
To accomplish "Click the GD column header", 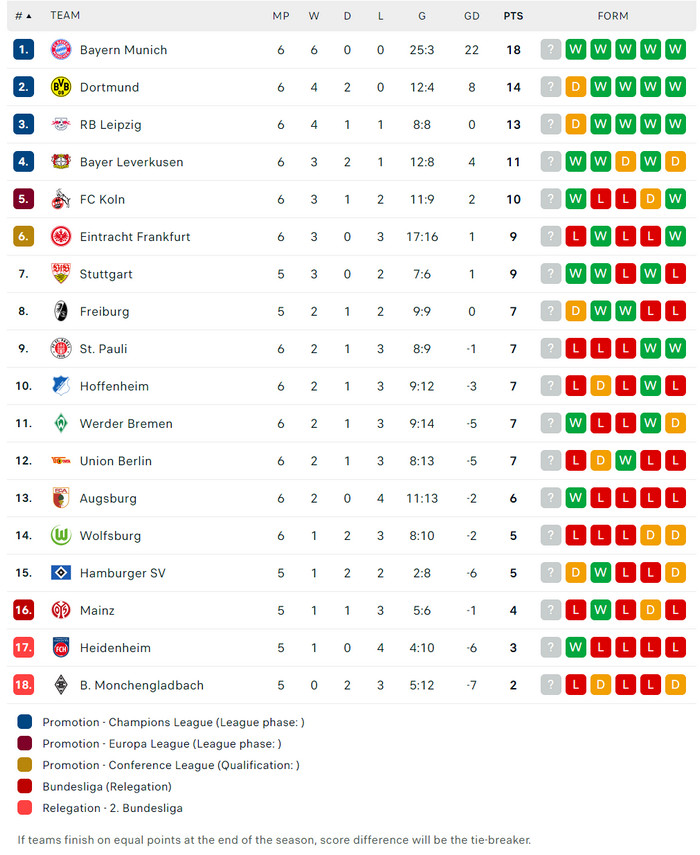I will pyautogui.click(x=472, y=16).
